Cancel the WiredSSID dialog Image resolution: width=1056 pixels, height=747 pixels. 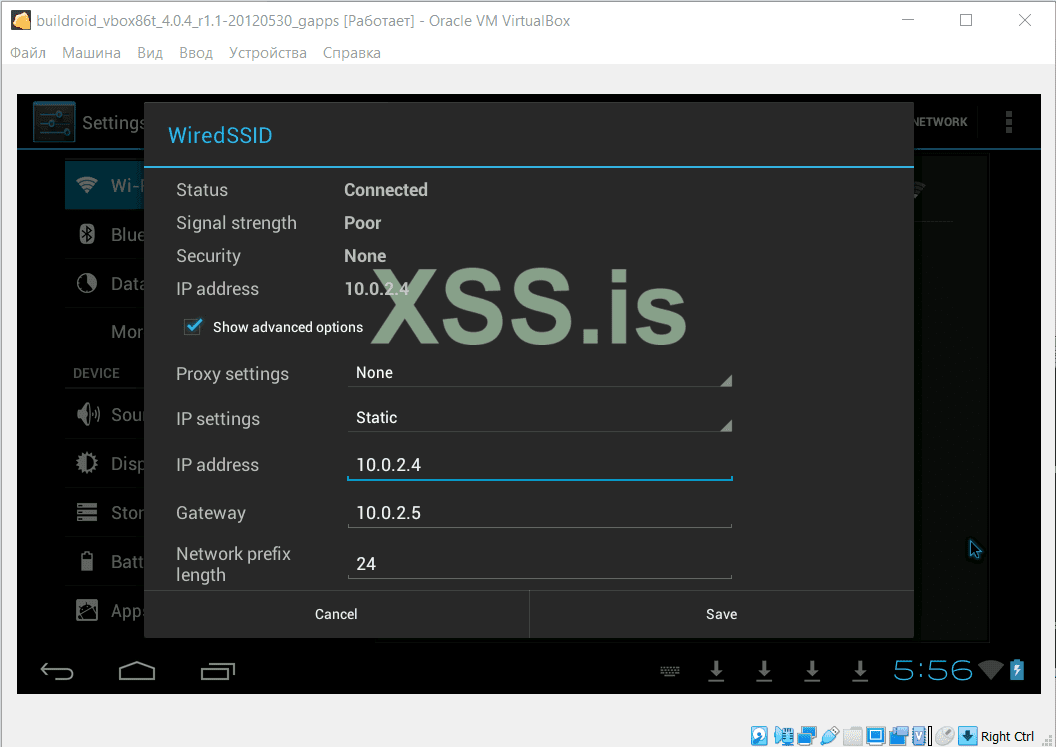pos(336,614)
